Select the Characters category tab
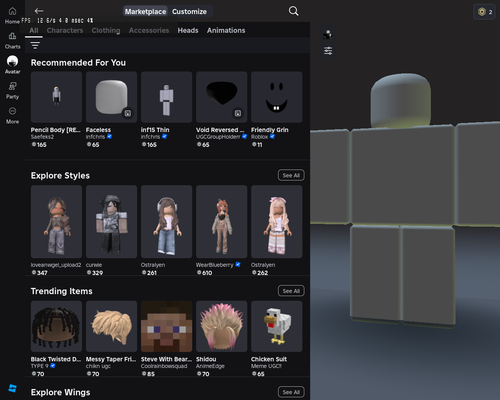This screenshot has width=500, height=400. coord(65,30)
